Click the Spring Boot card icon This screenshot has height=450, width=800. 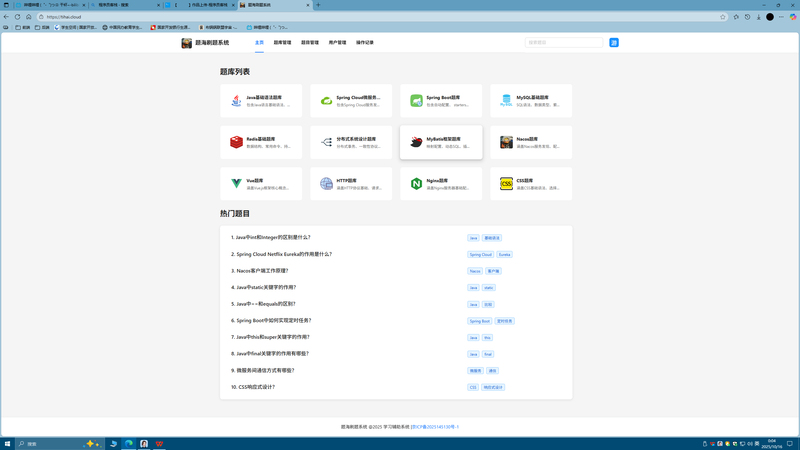point(416,101)
